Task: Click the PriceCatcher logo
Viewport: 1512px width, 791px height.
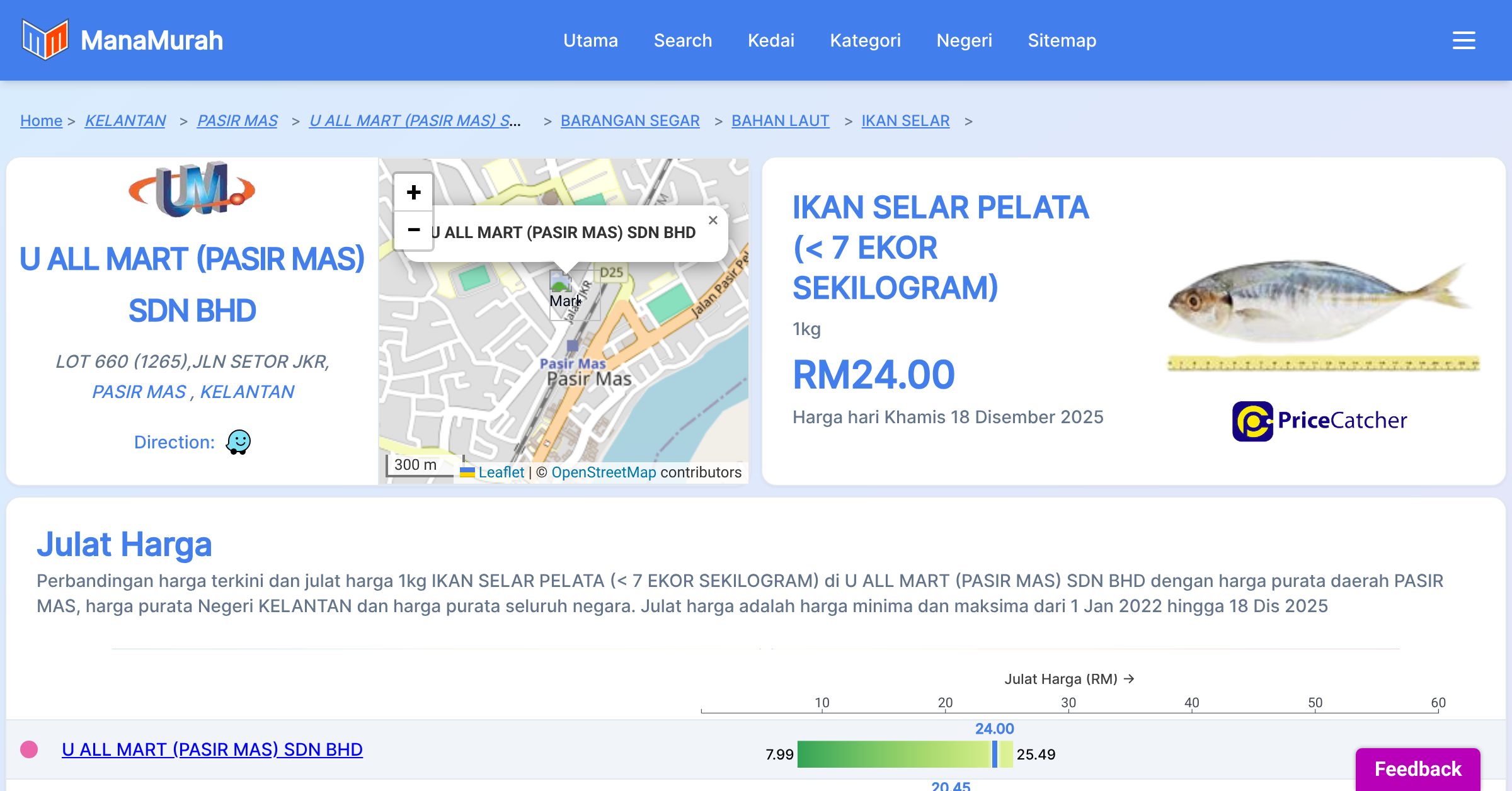Action: click(1319, 421)
